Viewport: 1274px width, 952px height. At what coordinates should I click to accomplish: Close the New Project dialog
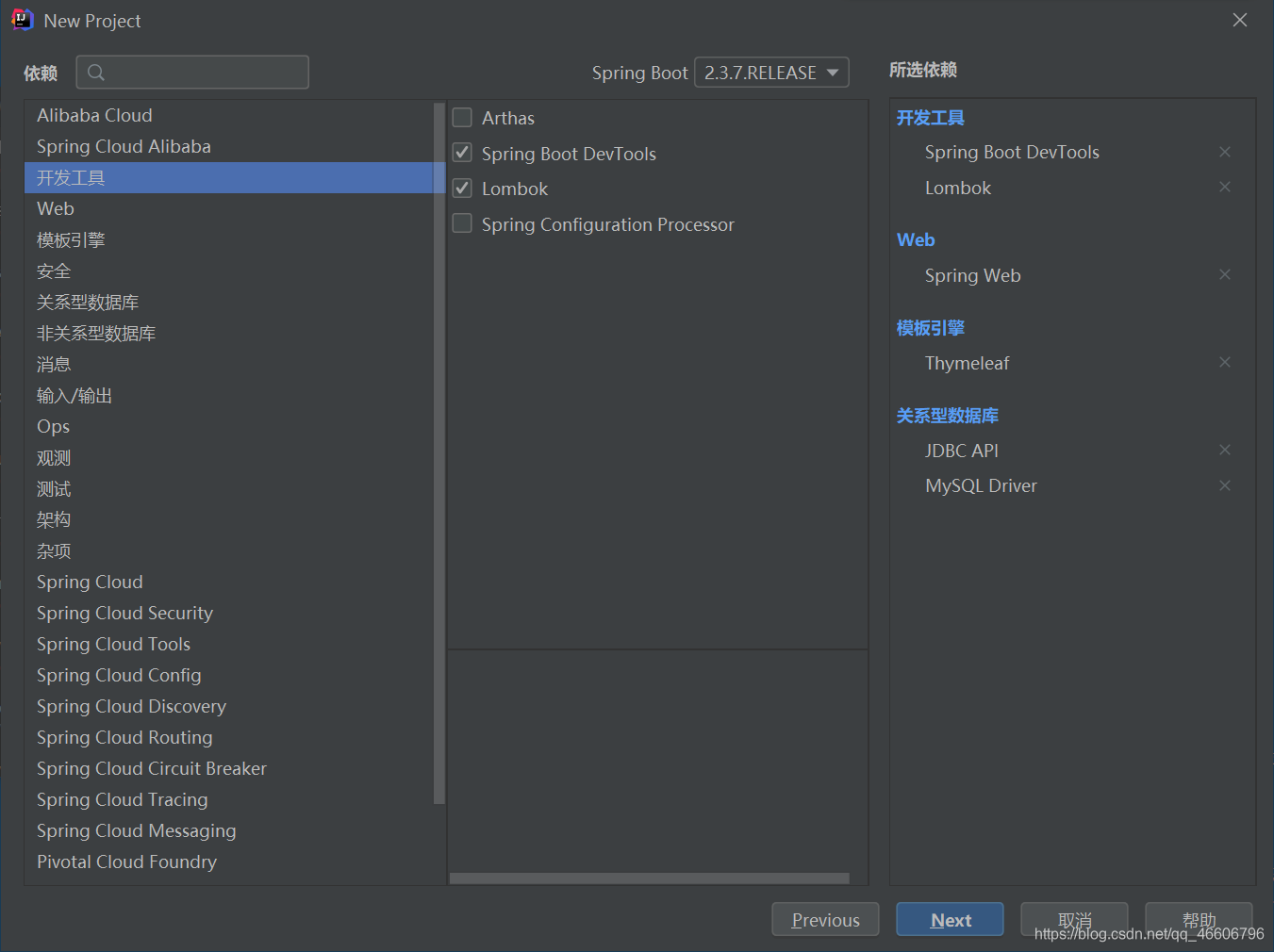click(1240, 20)
